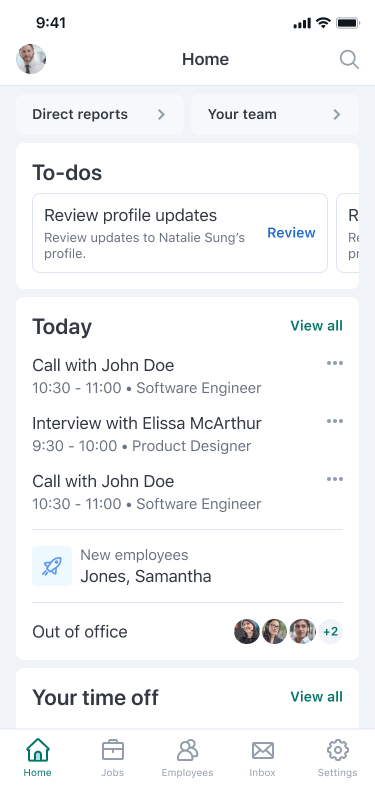Open the rocket New employees icon
This screenshot has width=375, height=789.
52,566
